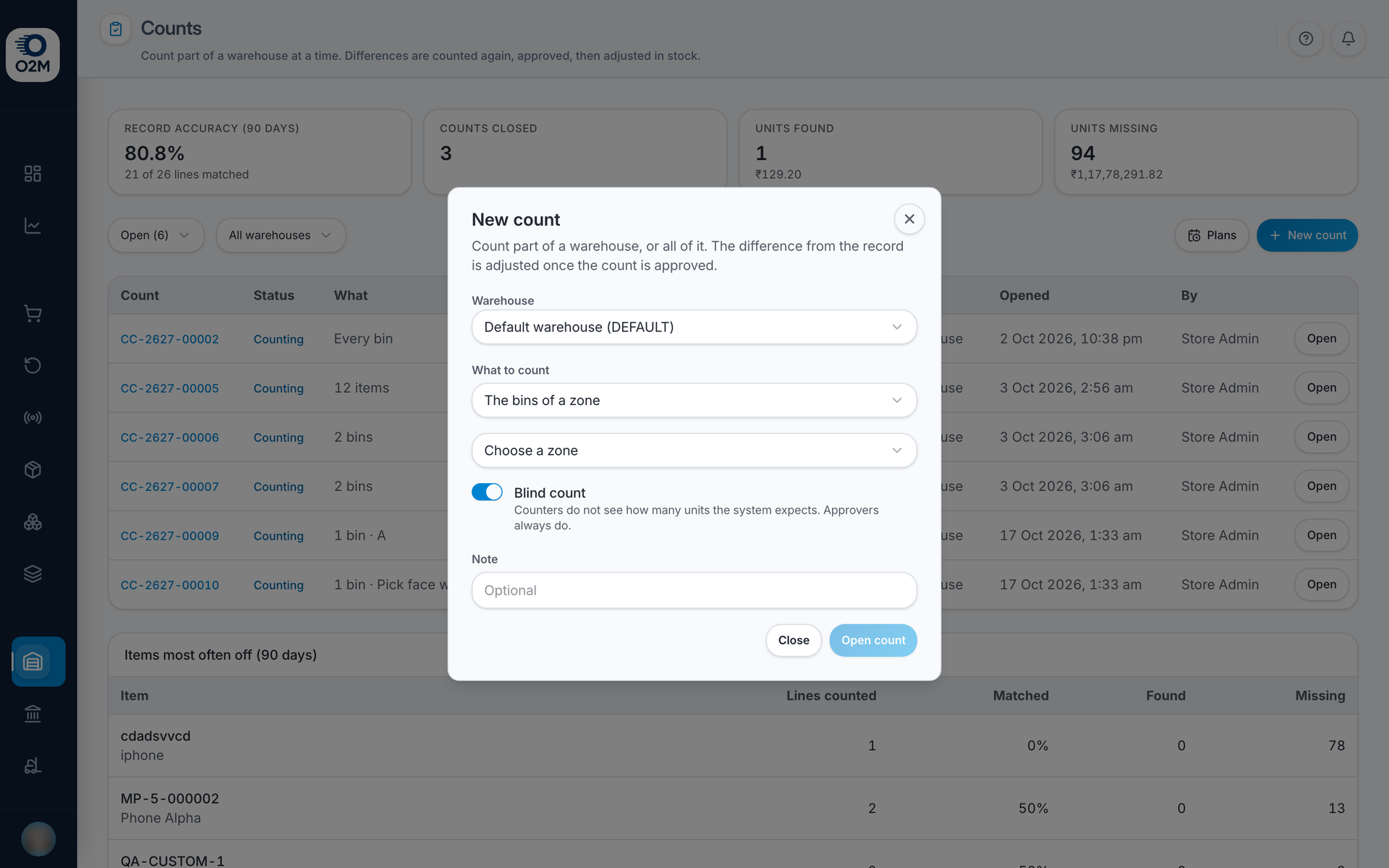This screenshot has height=868, width=1389.
Task: Open the Warehouse dropdown in dialog
Action: [694, 327]
